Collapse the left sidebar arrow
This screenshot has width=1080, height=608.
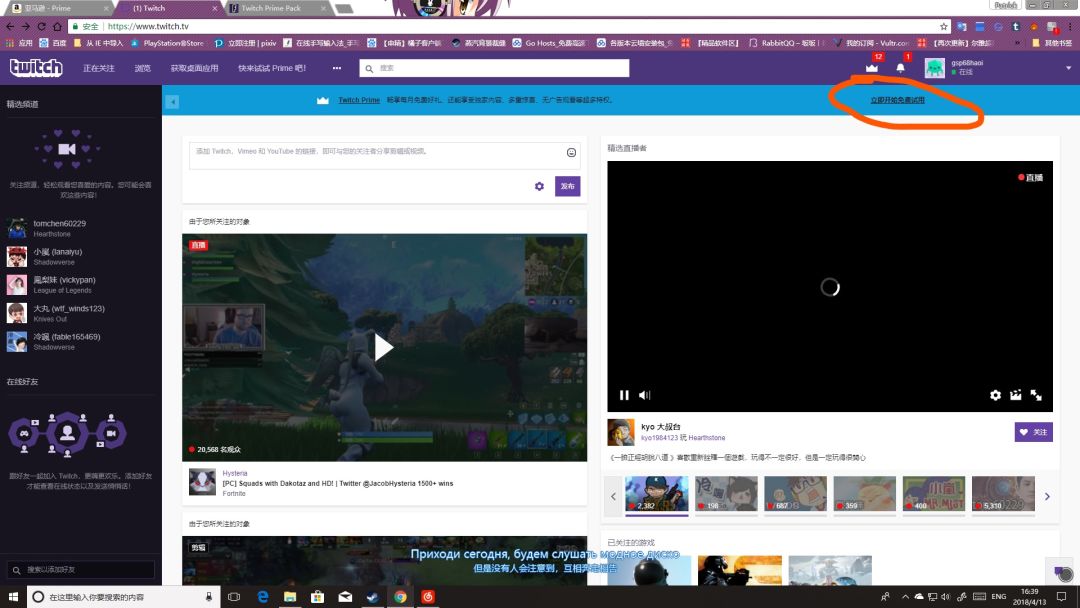pyautogui.click(x=172, y=102)
